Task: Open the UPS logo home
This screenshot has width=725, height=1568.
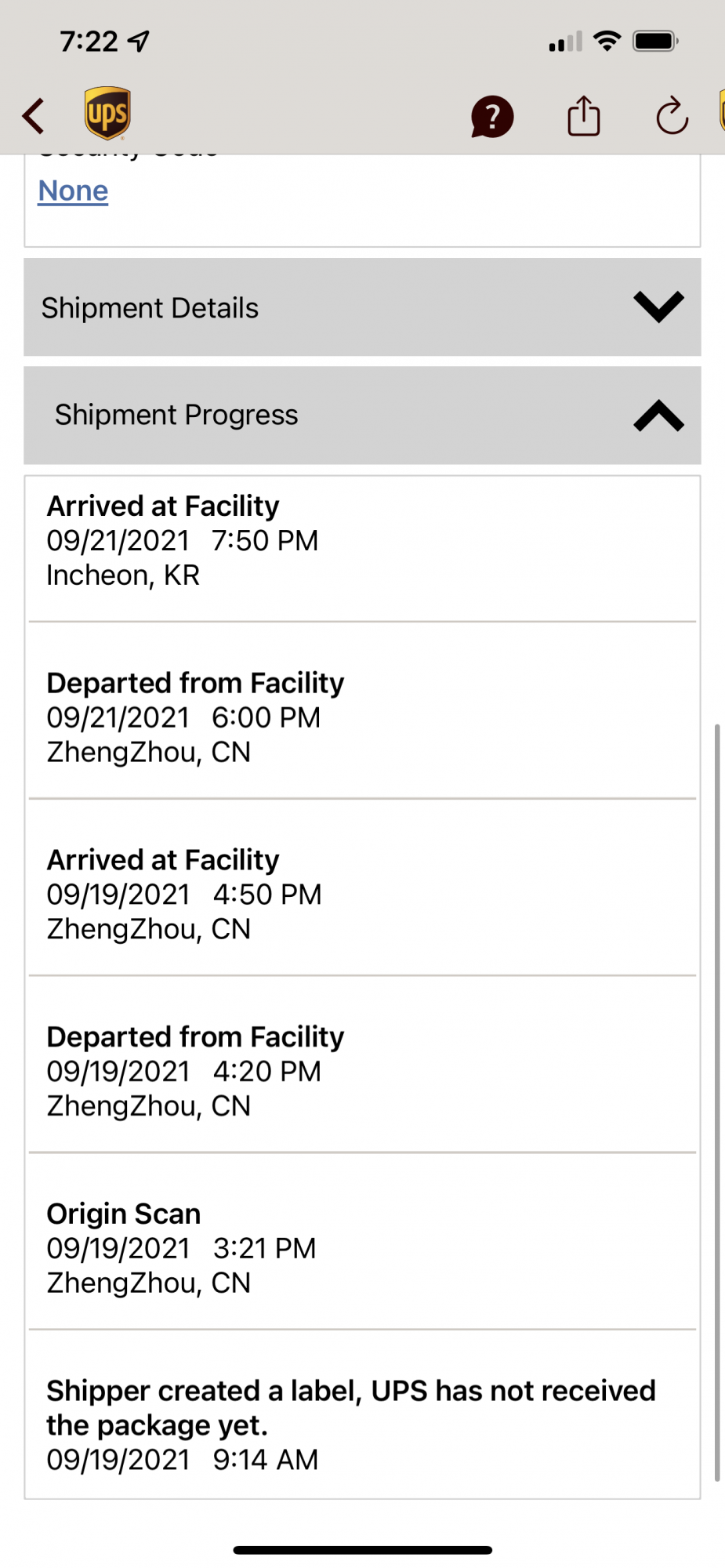Action: (x=107, y=113)
